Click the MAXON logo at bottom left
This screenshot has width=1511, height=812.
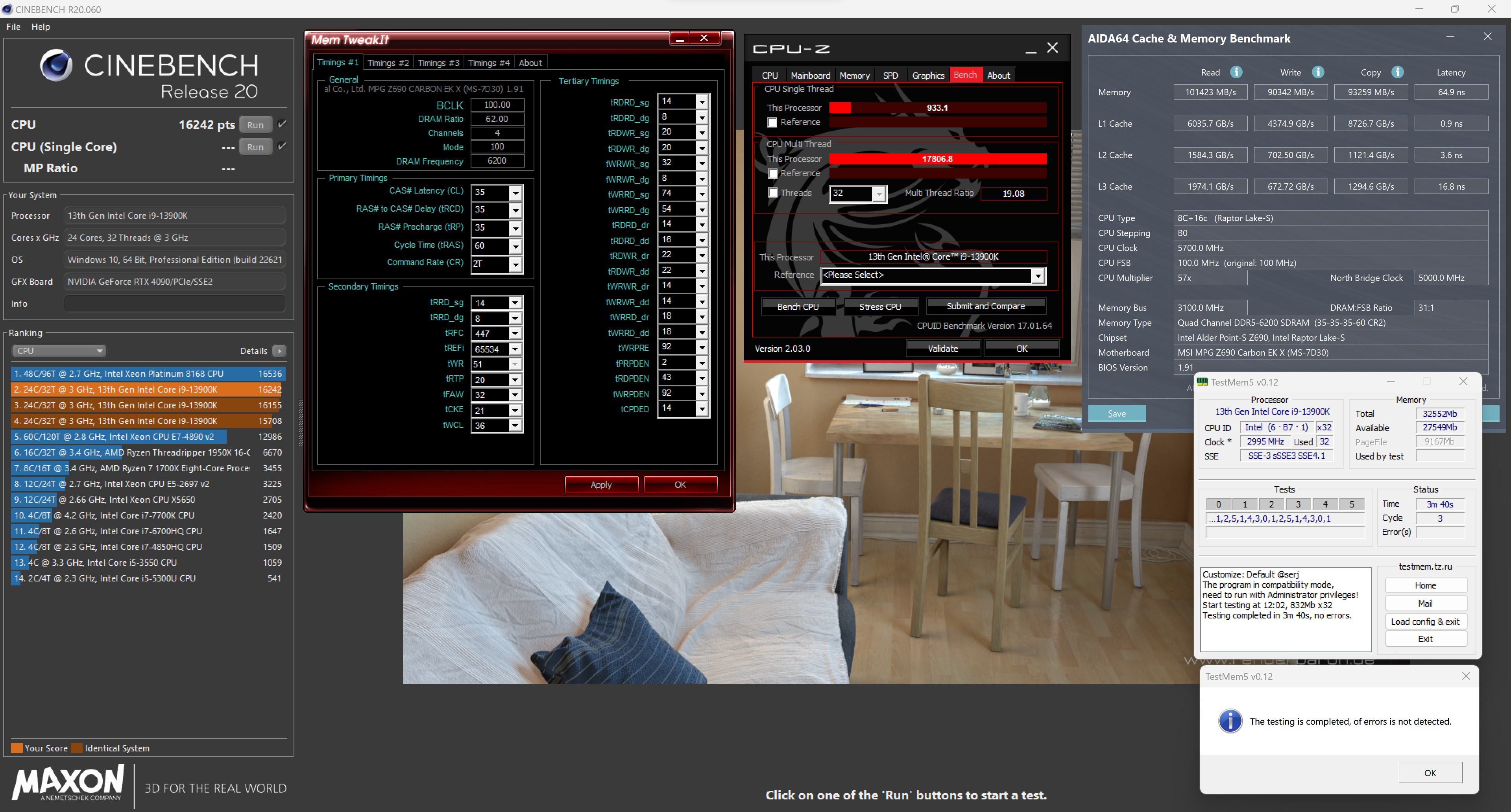pos(68,782)
